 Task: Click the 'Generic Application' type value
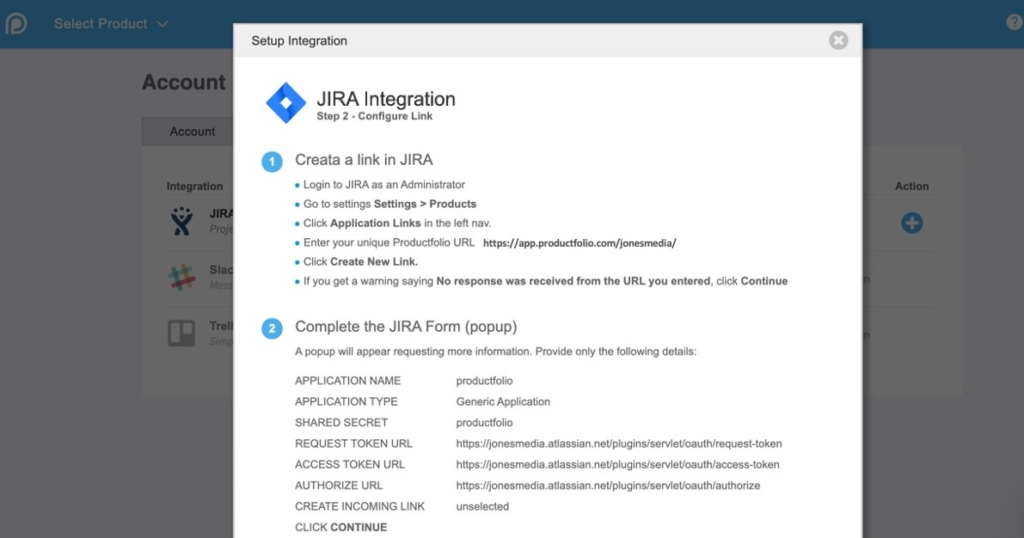click(x=503, y=402)
